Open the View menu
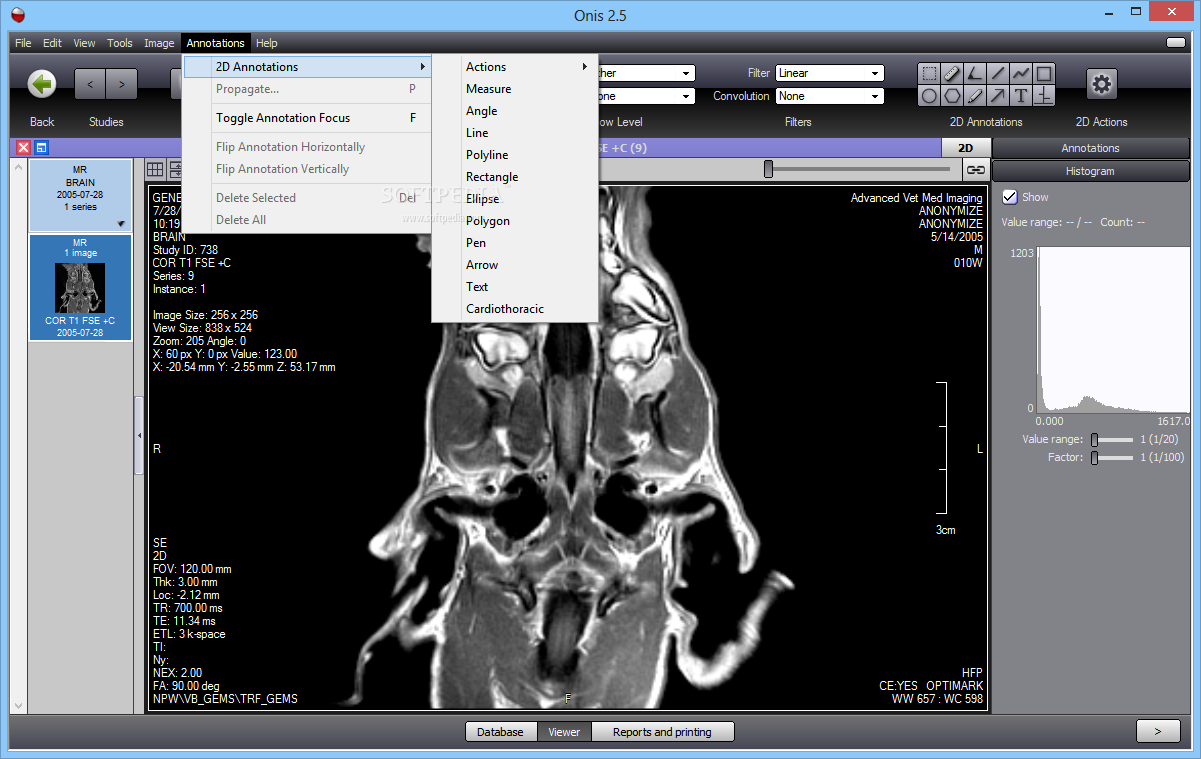Image resolution: width=1201 pixels, height=759 pixels. point(85,43)
